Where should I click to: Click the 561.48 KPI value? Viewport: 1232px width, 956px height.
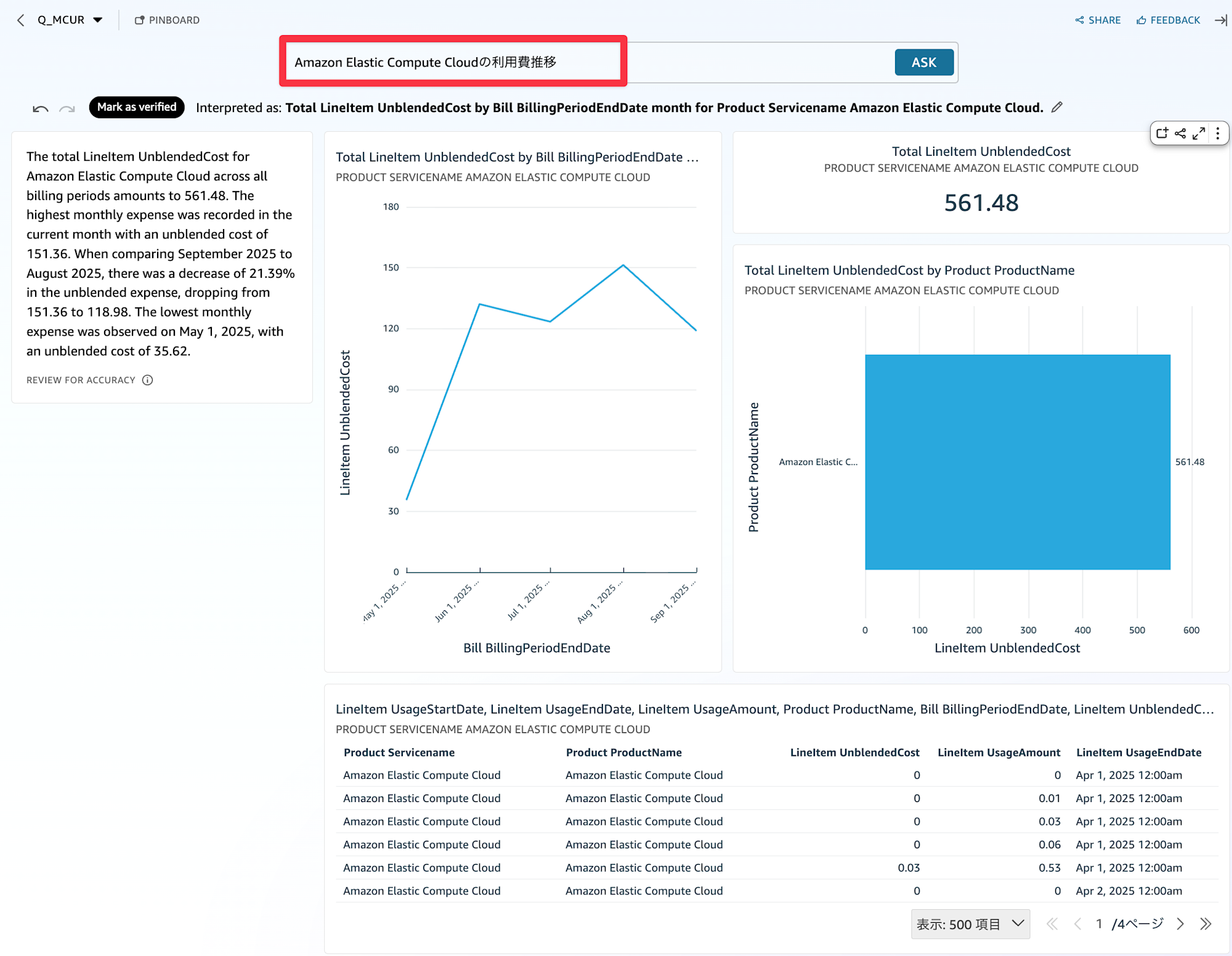click(x=981, y=203)
